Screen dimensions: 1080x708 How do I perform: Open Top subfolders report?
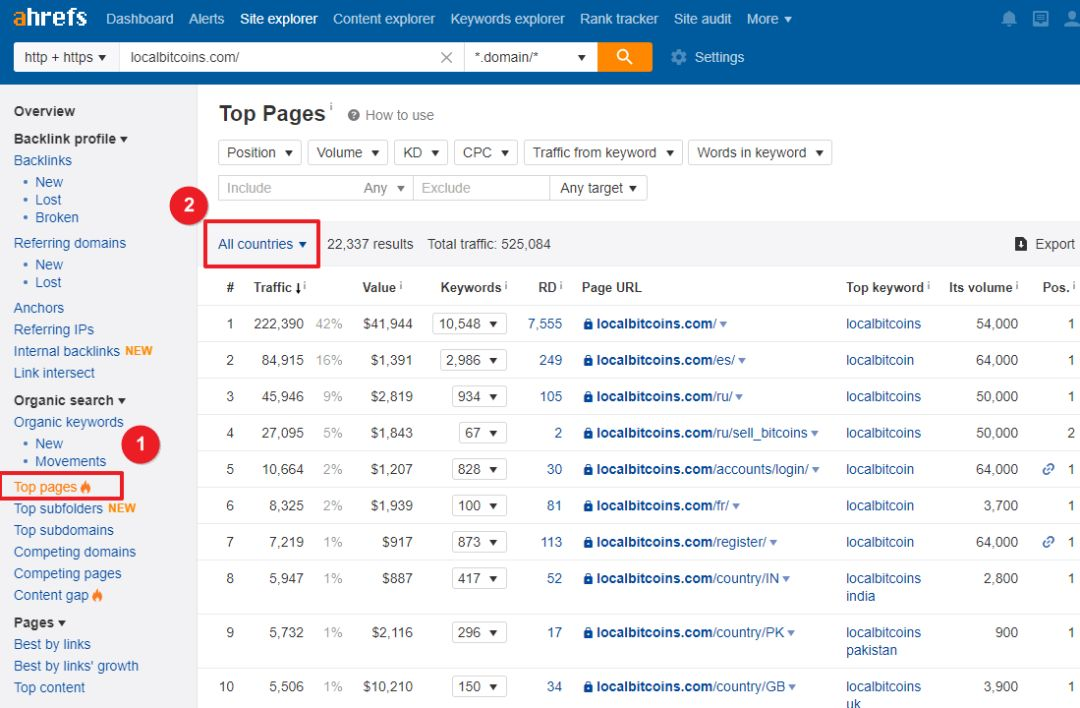58,508
